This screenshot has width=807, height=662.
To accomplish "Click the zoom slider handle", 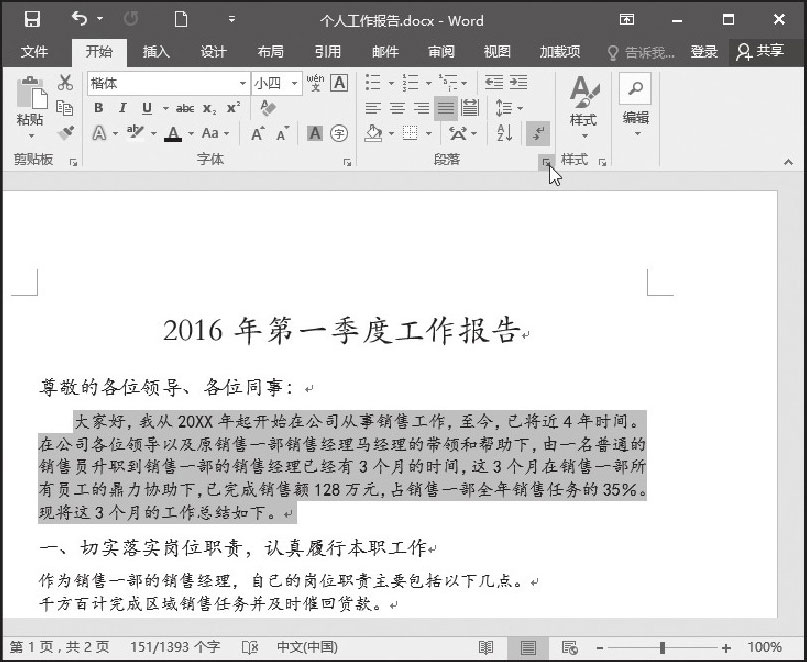I will (662, 648).
